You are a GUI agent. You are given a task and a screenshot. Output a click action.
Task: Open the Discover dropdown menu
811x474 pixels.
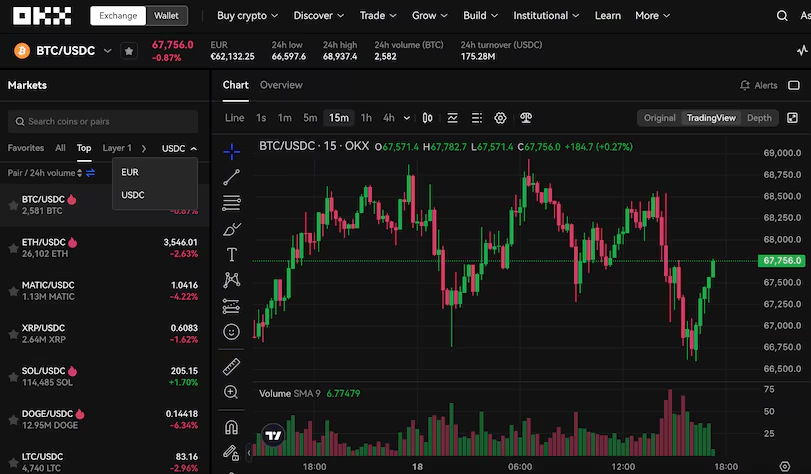319,16
